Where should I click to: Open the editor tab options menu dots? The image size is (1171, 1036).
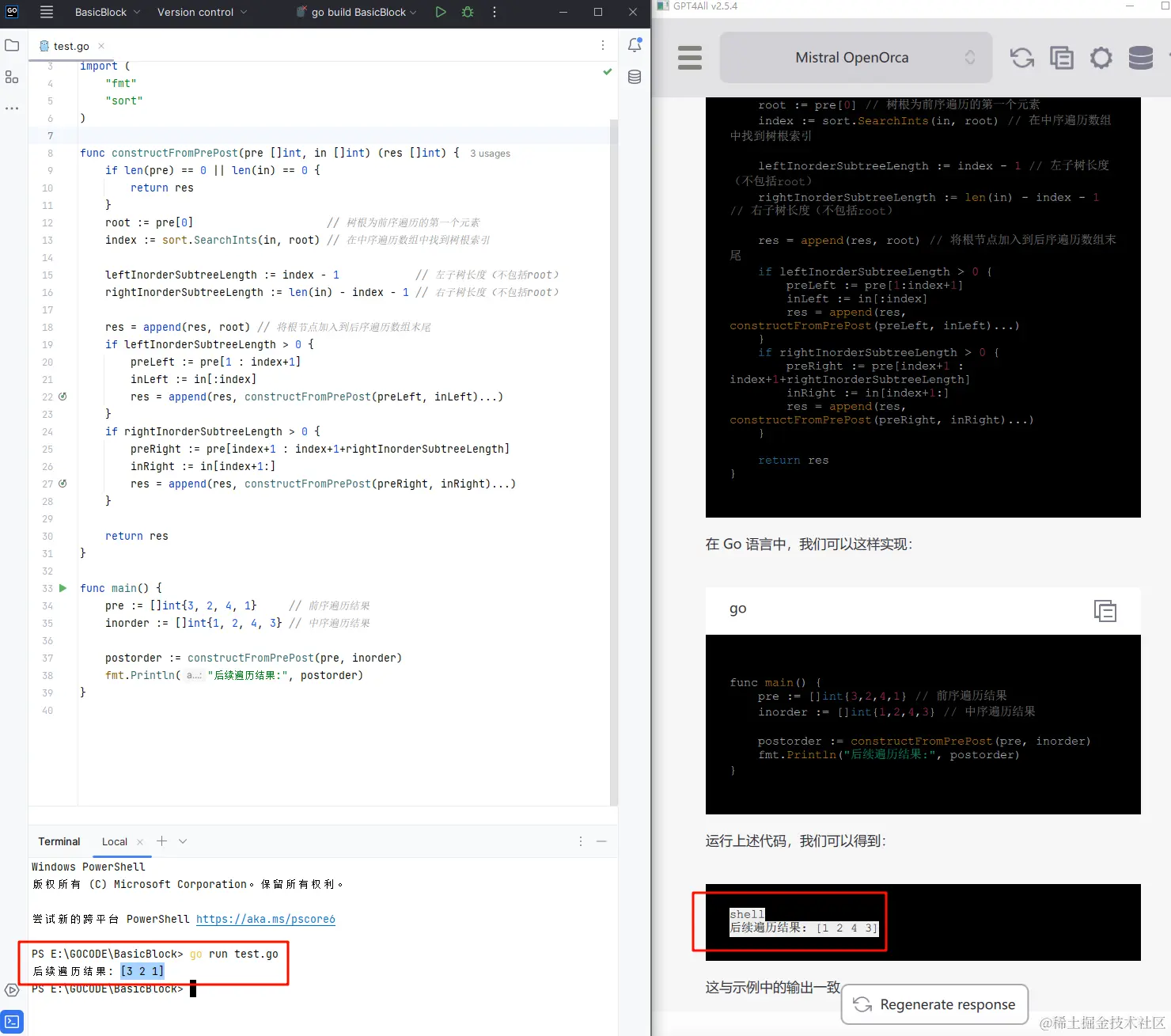[603, 45]
